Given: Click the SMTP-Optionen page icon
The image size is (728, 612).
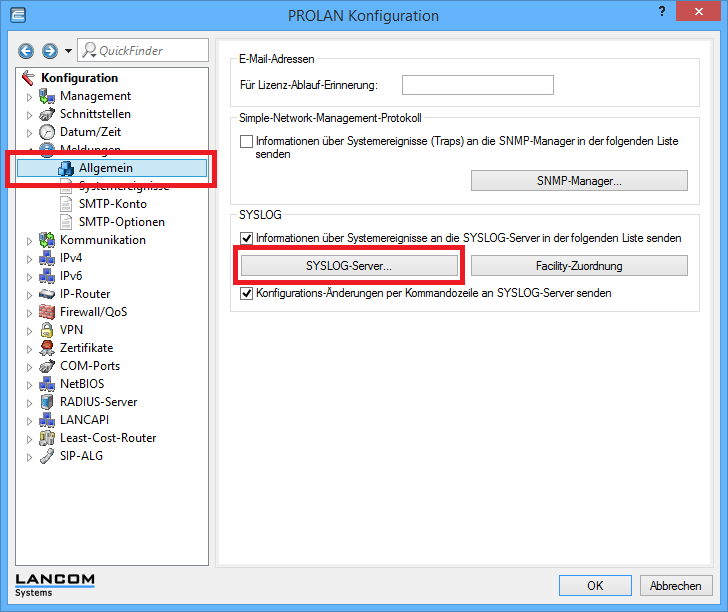Looking at the screenshot, I should (x=66, y=222).
